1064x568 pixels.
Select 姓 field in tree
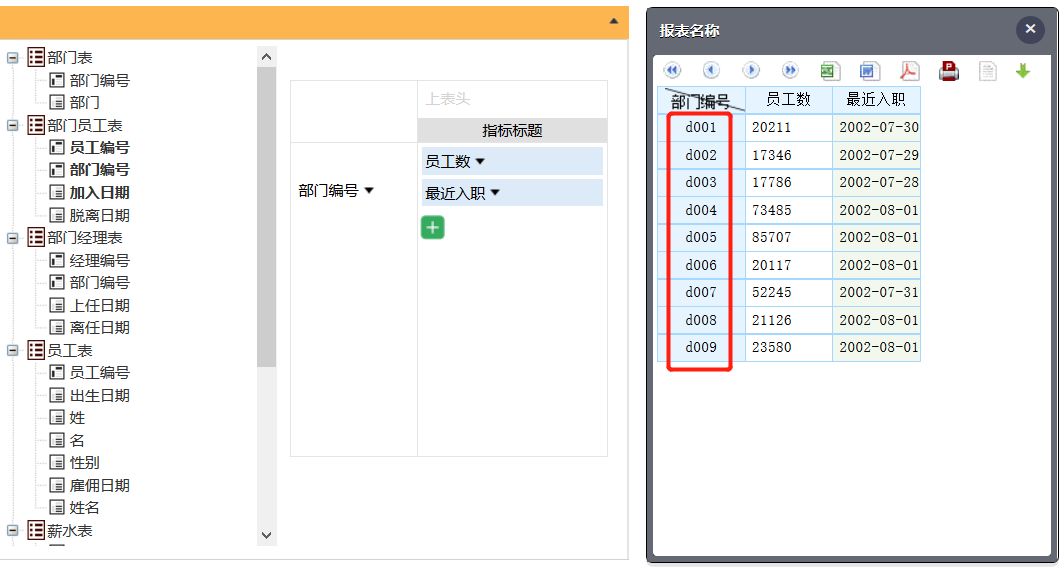pos(77,418)
